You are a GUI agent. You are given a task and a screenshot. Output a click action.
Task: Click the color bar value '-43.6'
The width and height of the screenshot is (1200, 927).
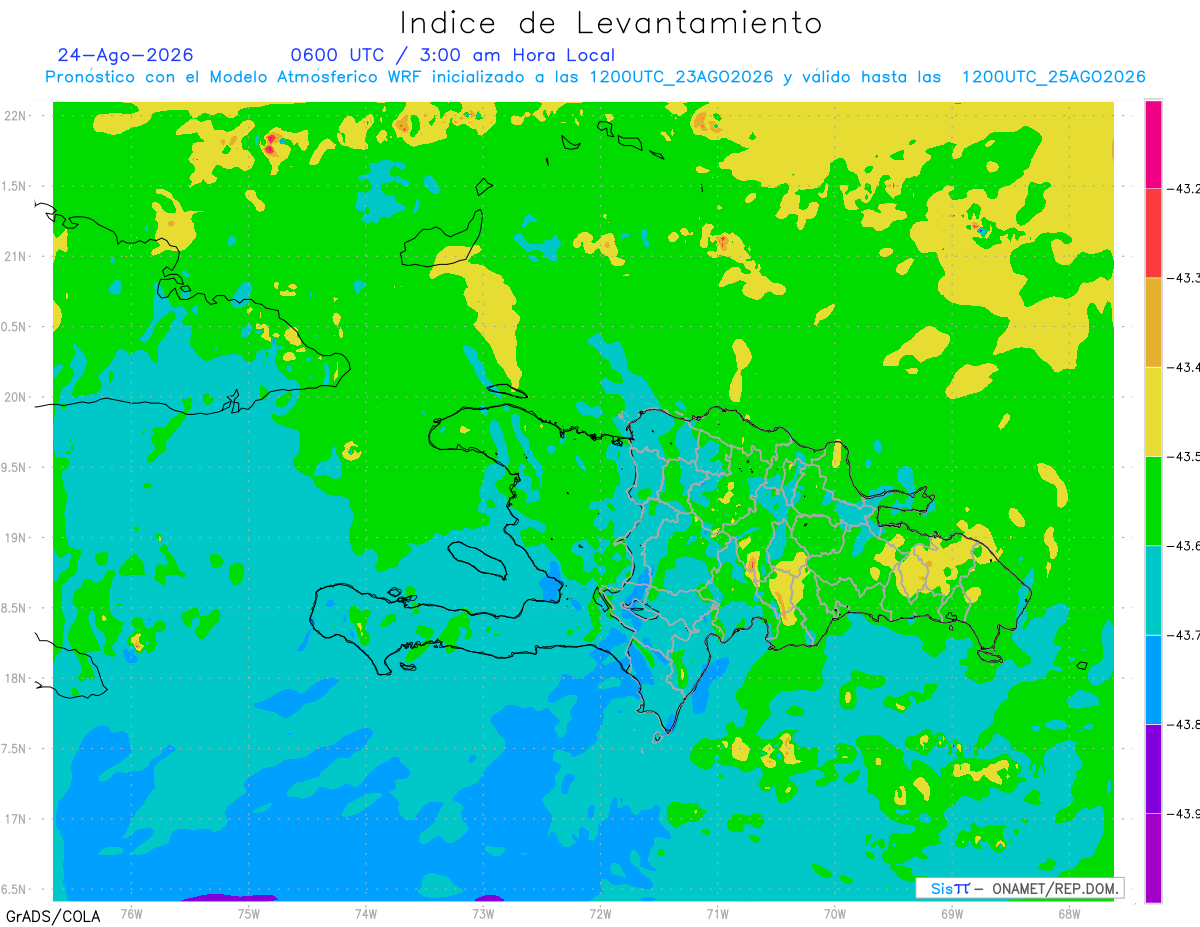click(1184, 545)
